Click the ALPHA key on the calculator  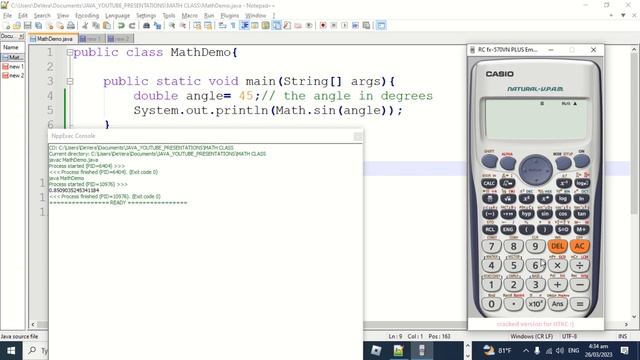[507, 163]
